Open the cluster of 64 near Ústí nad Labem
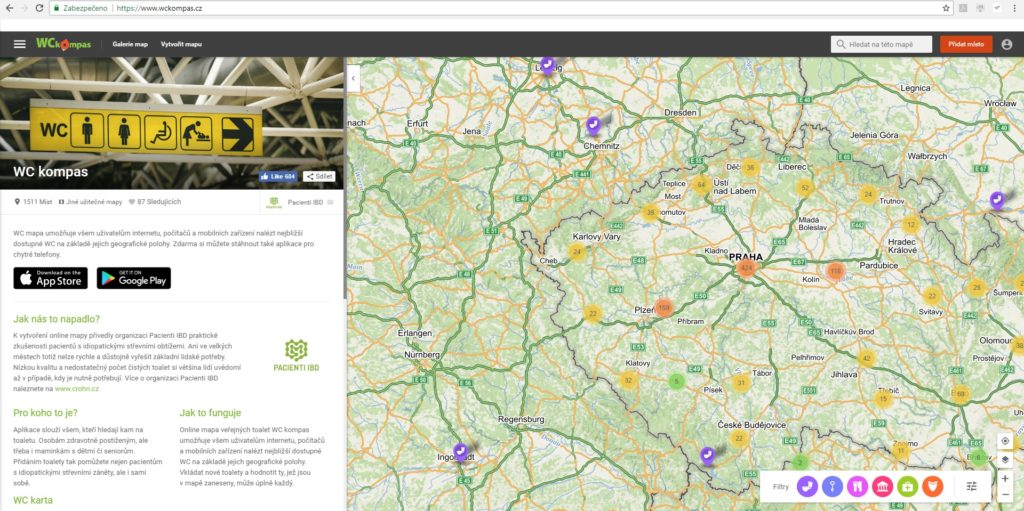This screenshot has width=1024, height=511. click(x=701, y=184)
